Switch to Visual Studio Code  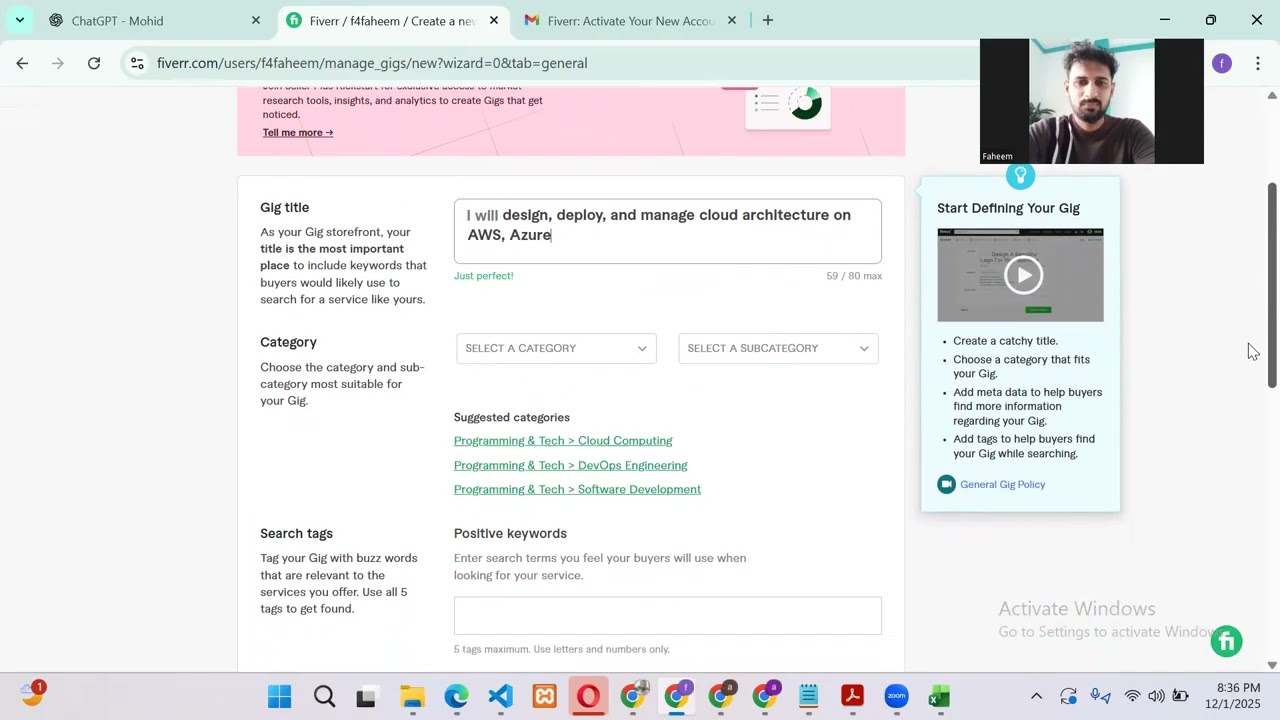500,697
